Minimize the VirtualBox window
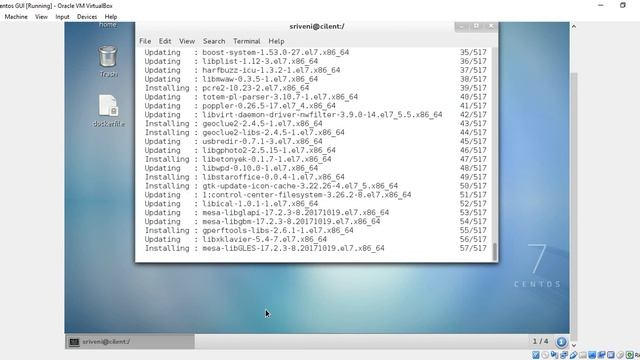 click(x=601, y=5)
